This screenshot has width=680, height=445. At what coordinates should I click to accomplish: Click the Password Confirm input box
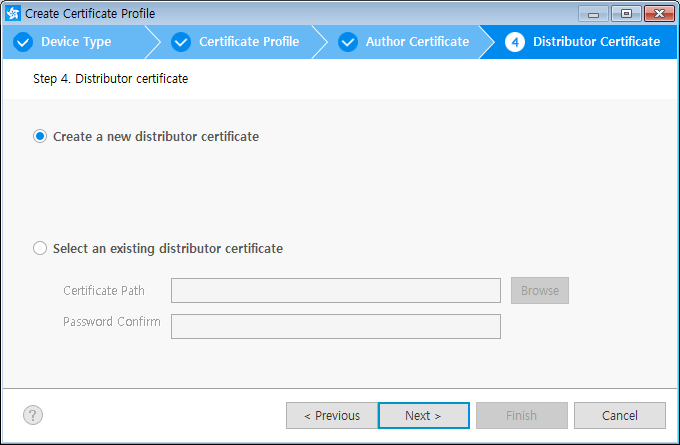[335, 327]
